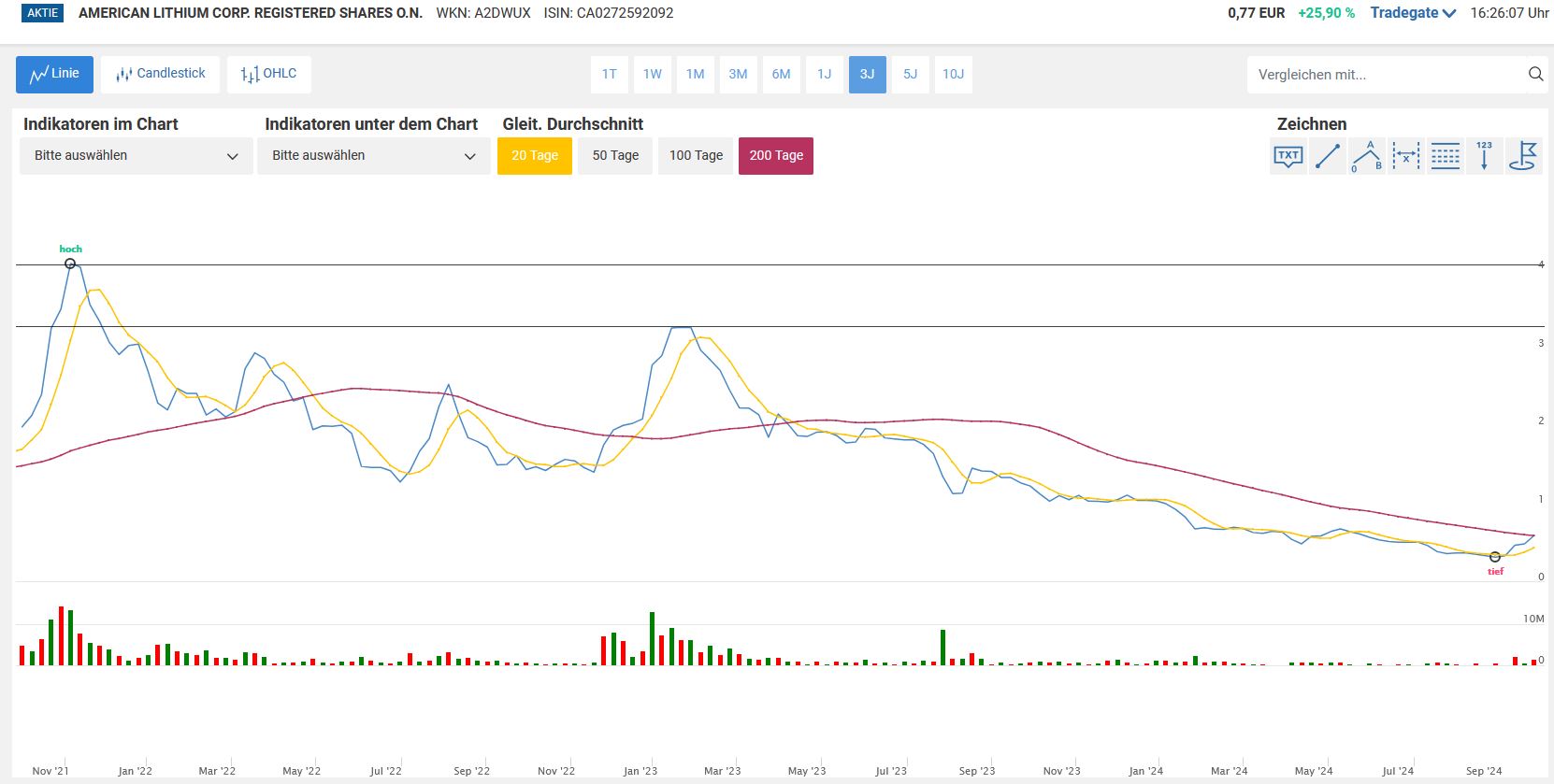Select the flag marker drawing tool
Image resolution: width=1554 pixels, height=784 pixels.
[x=1523, y=156]
